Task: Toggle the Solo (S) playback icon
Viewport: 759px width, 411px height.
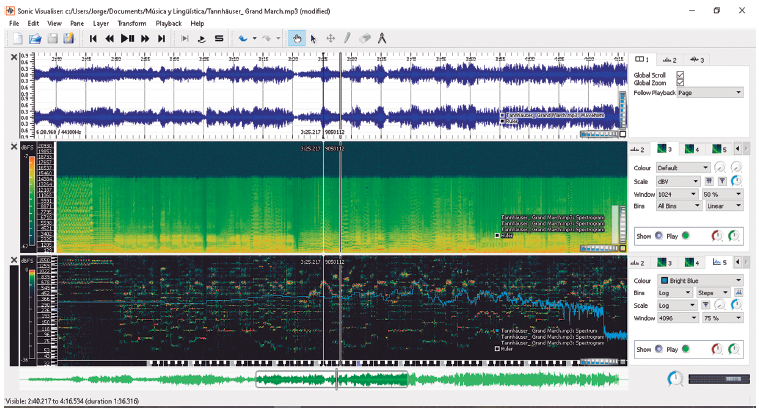Action: tap(219, 38)
